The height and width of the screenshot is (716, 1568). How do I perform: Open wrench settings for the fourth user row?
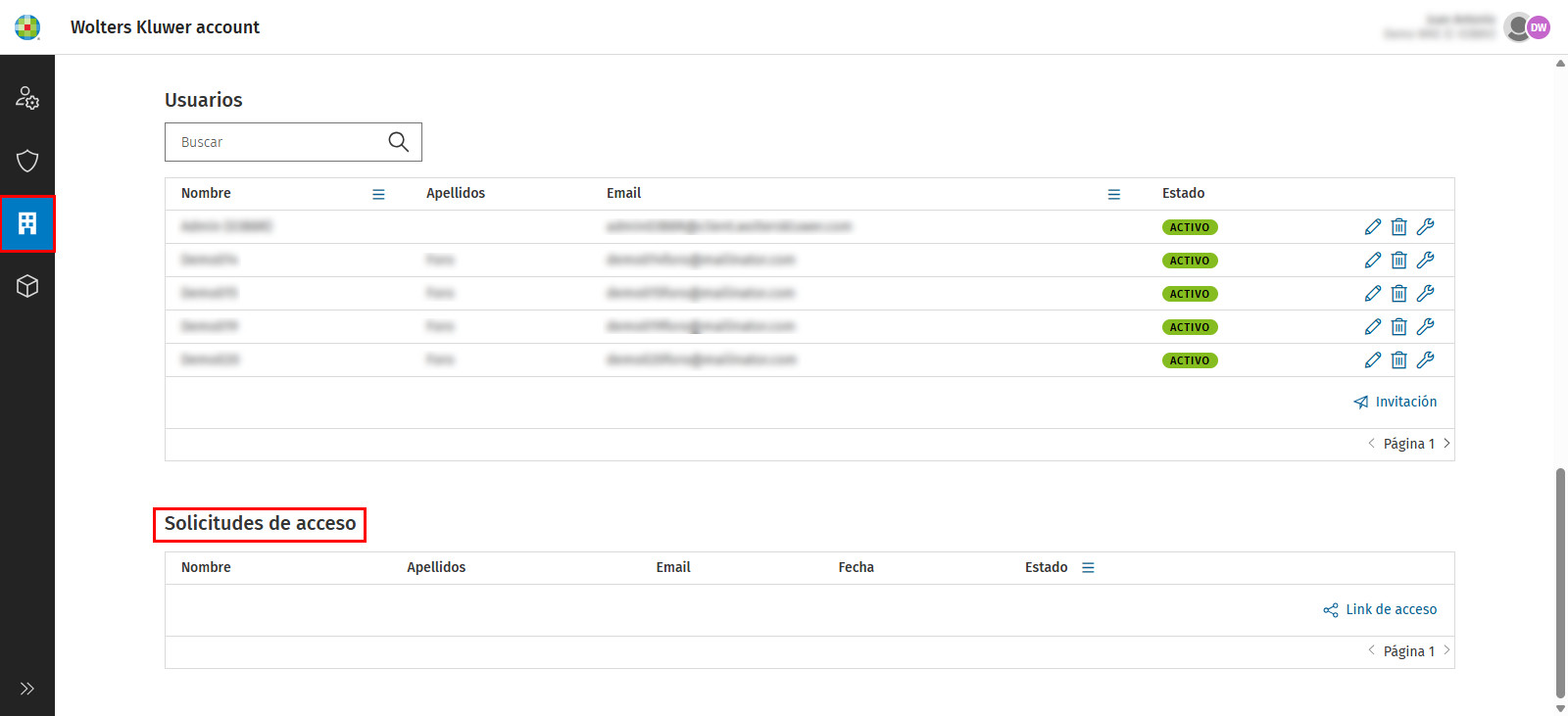(1426, 327)
